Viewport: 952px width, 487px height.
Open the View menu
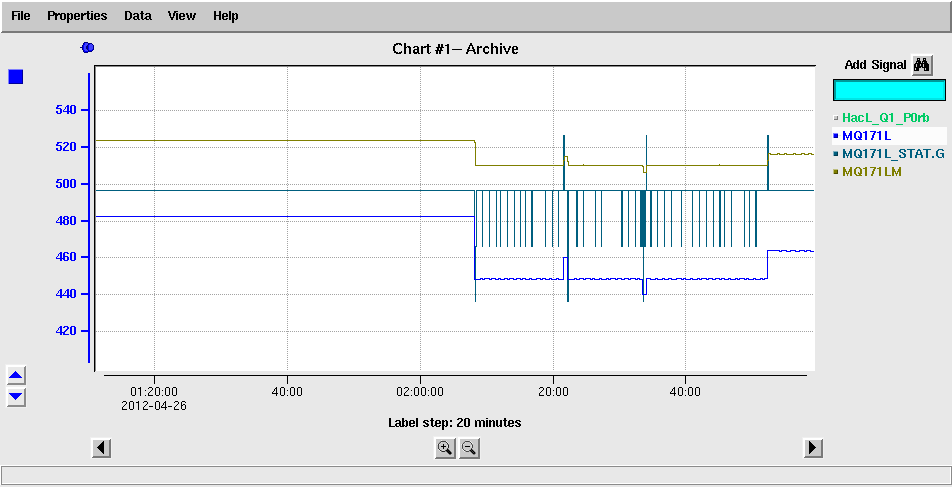point(182,16)
